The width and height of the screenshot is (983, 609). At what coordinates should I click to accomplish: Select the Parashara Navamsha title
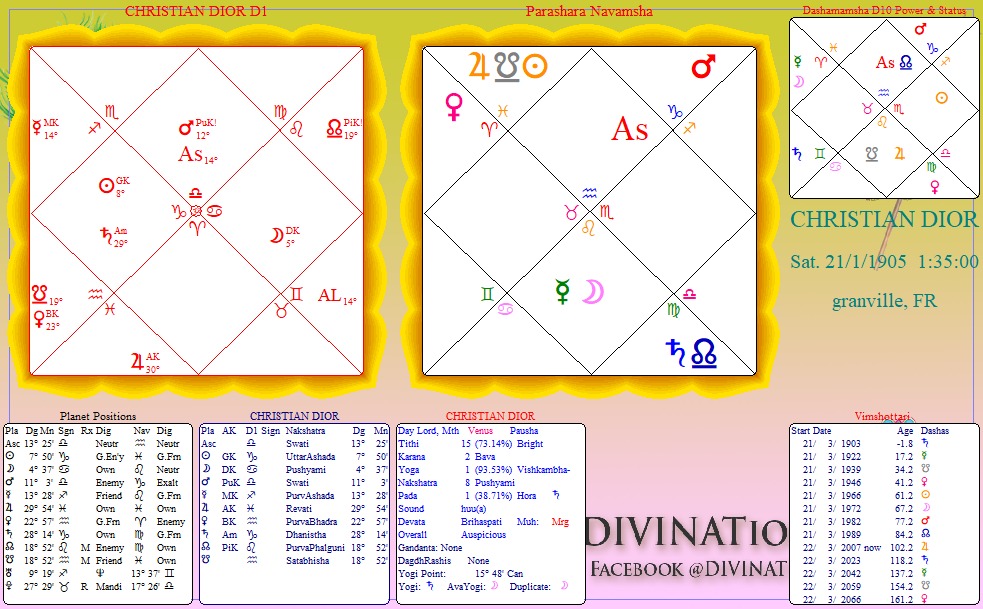pyautogui.click(x=589, y=11)
